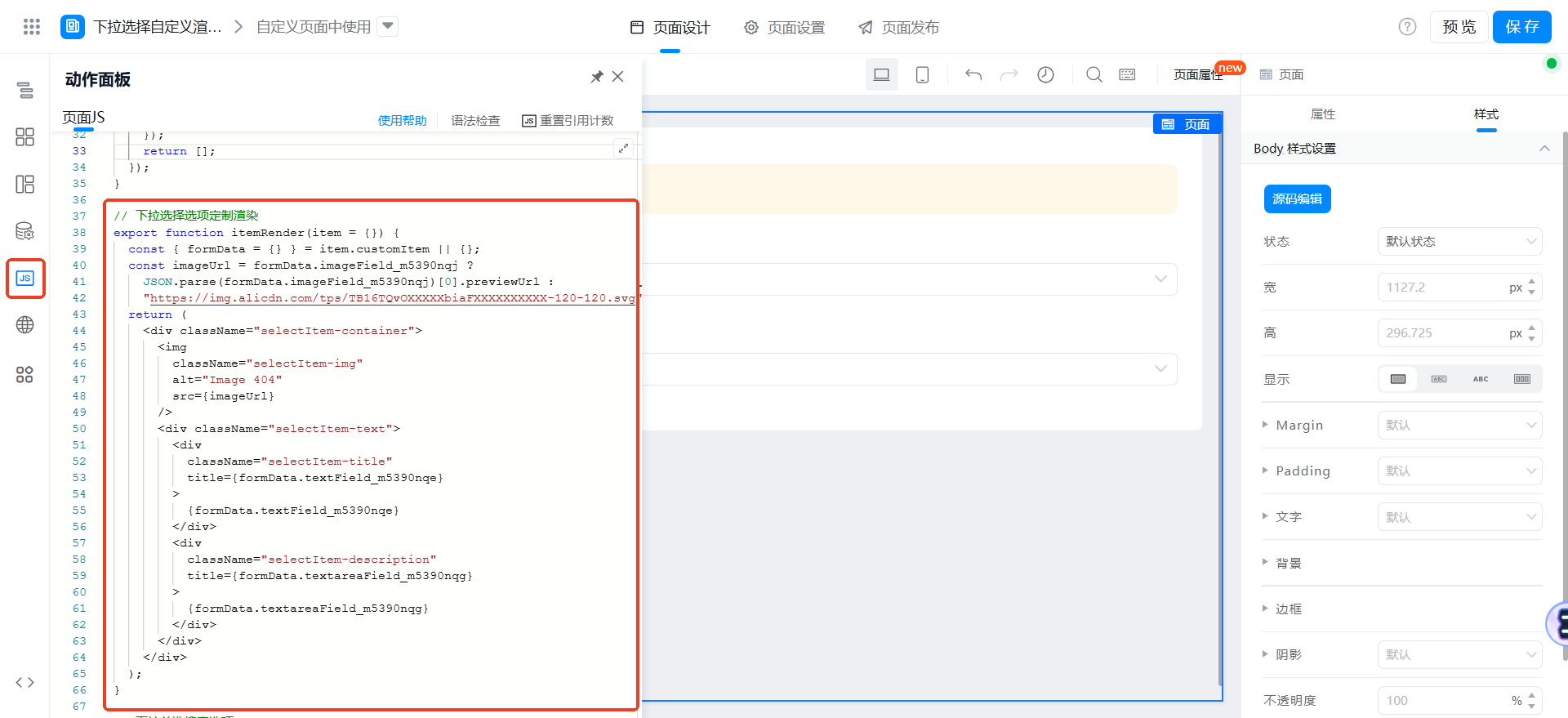Pin the action panel
Image resolution: width=1568 pixels, height=718 pixels.
pos(597,77)
